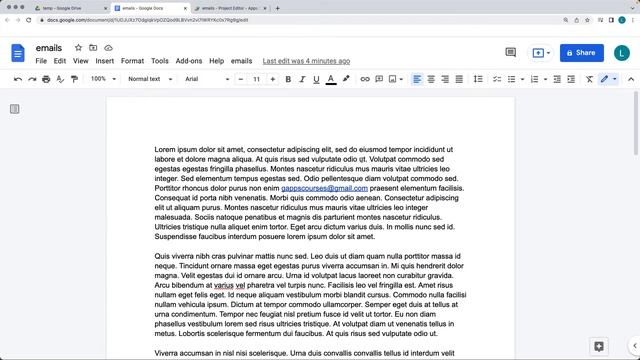The image size is (640, 360).
Task: Open line and paragraph spacing
Action: pos(478,79)
